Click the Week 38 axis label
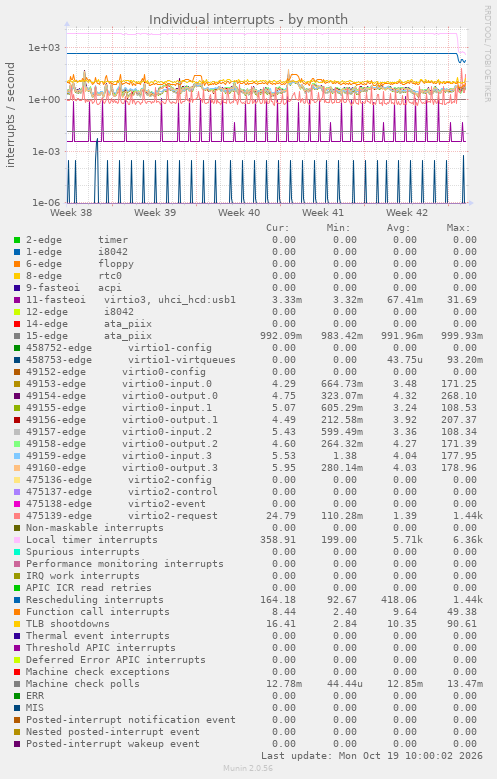This screenshot has height=779, width=497. click(71, 213)
